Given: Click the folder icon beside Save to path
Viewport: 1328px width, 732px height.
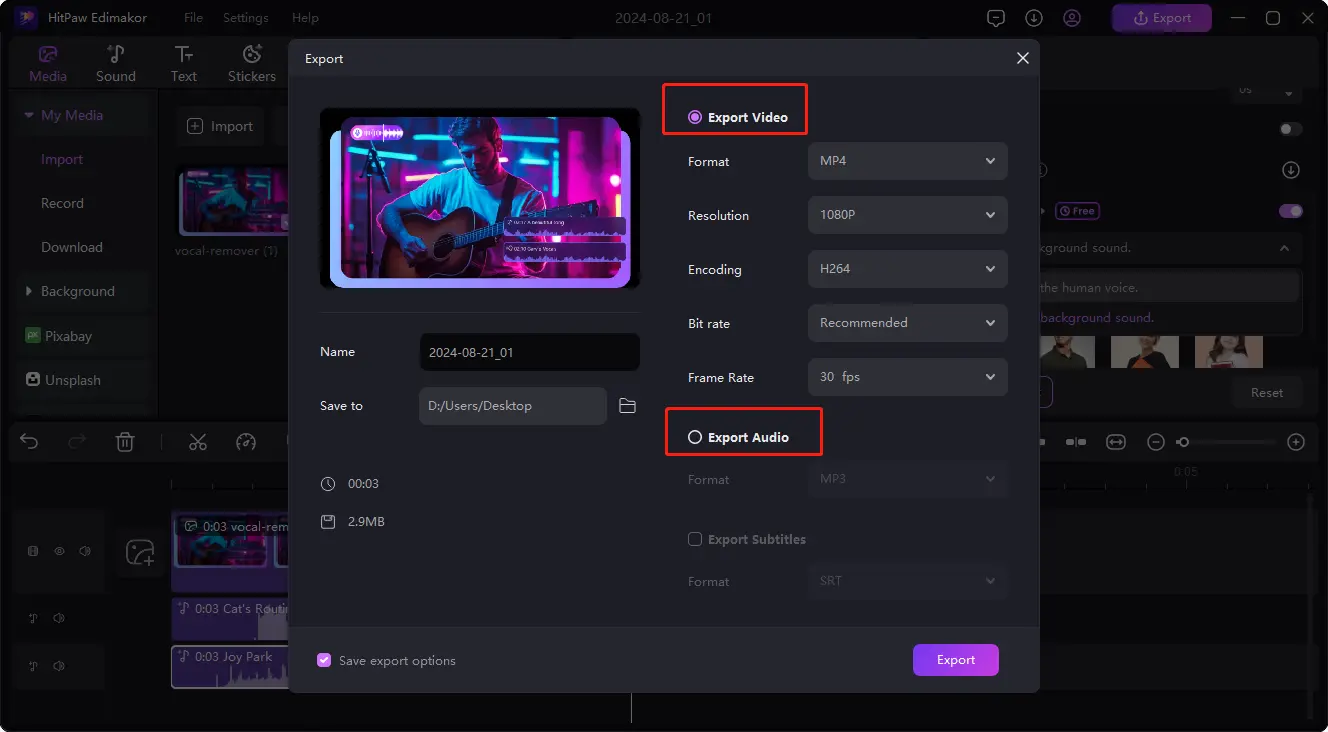Looking at the screenshot, I should 627,406.
